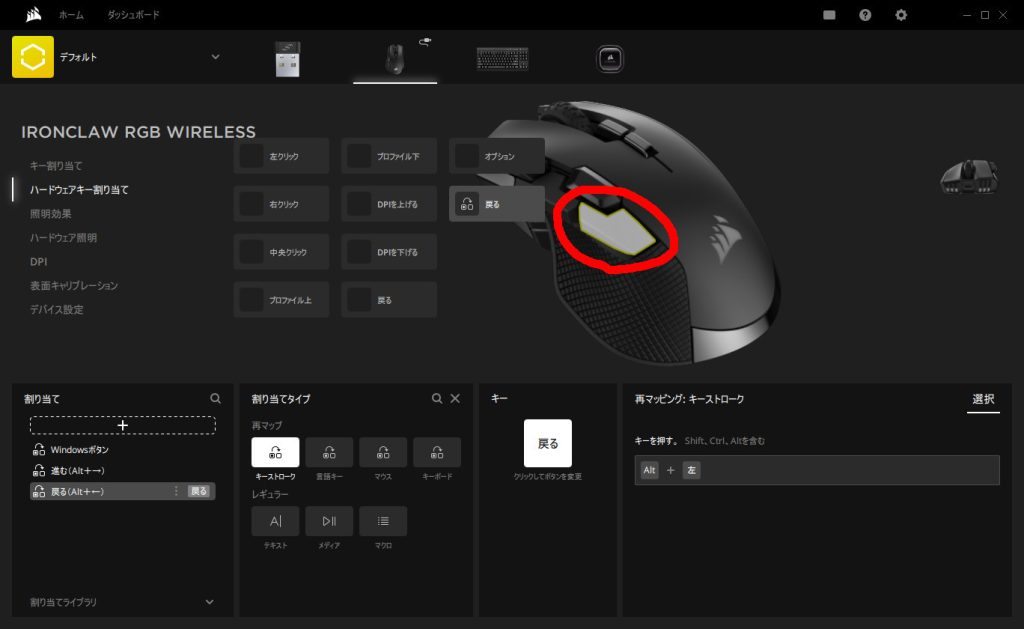This screenshot has height=629, width=1024.
Task: Open the three-dot menu on 戻る assignment
Action: pyautogui.click(x=176, y=491)
